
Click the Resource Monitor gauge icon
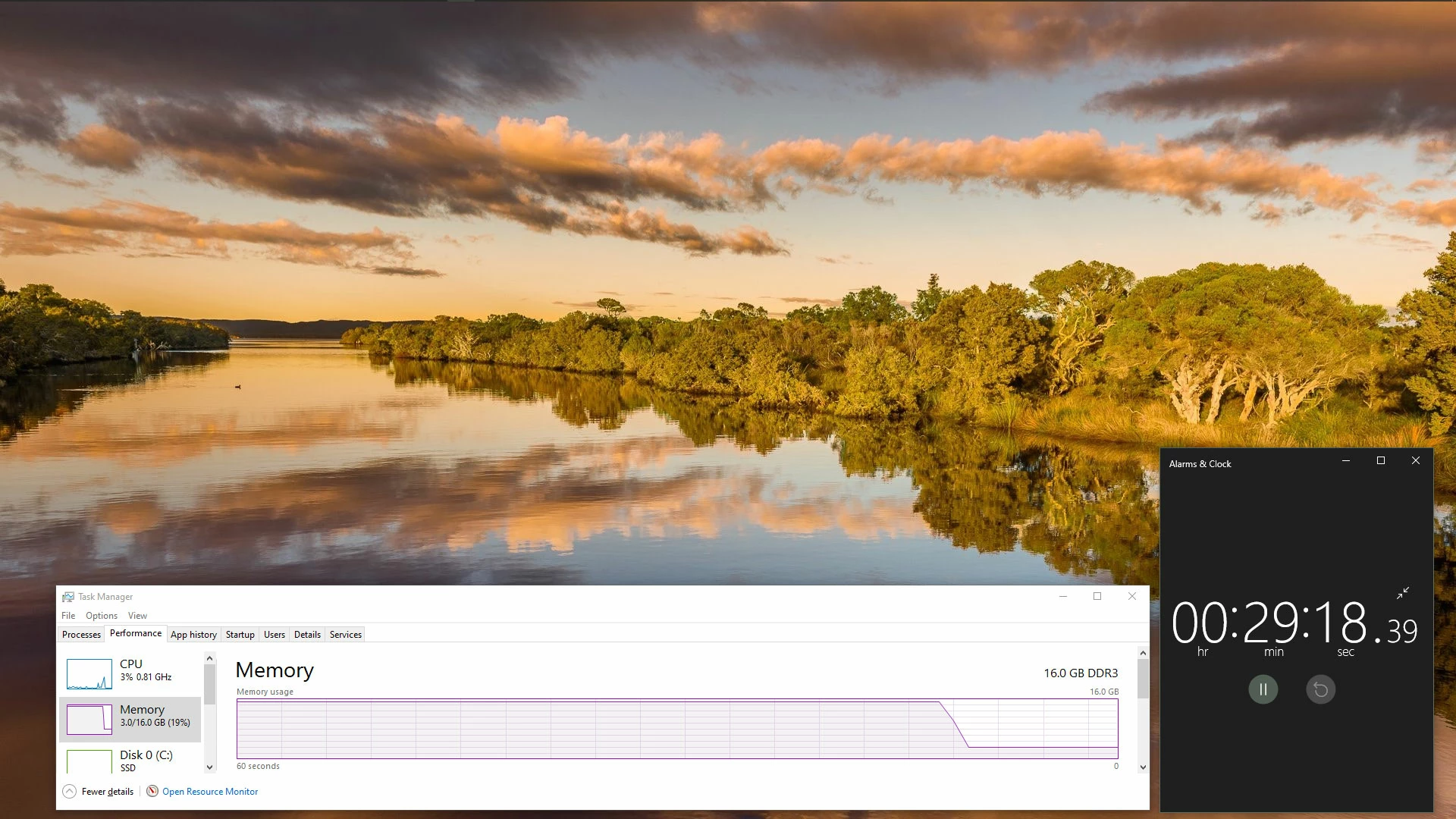click(152, 791)
